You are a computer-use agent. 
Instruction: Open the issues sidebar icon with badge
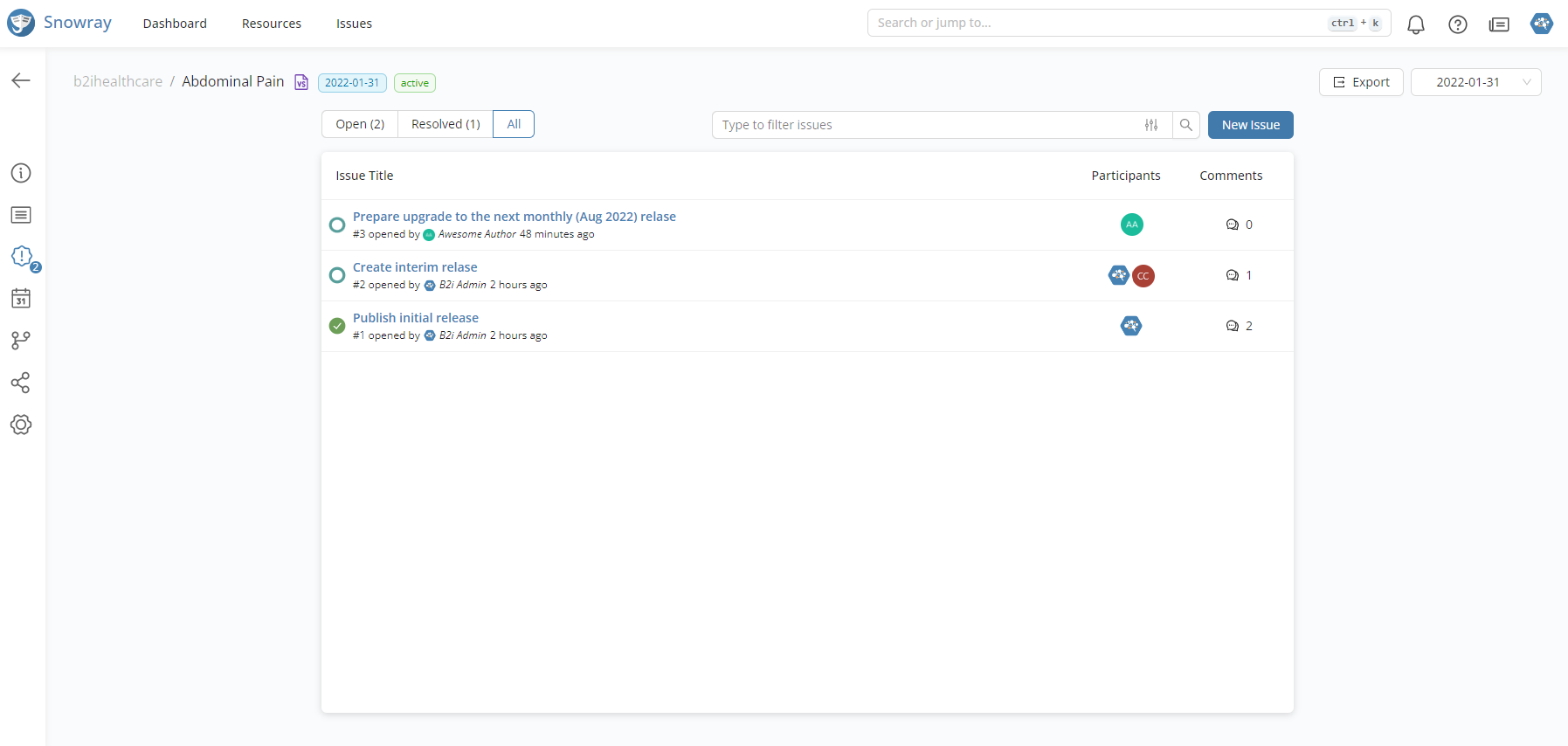pos(22,257)
